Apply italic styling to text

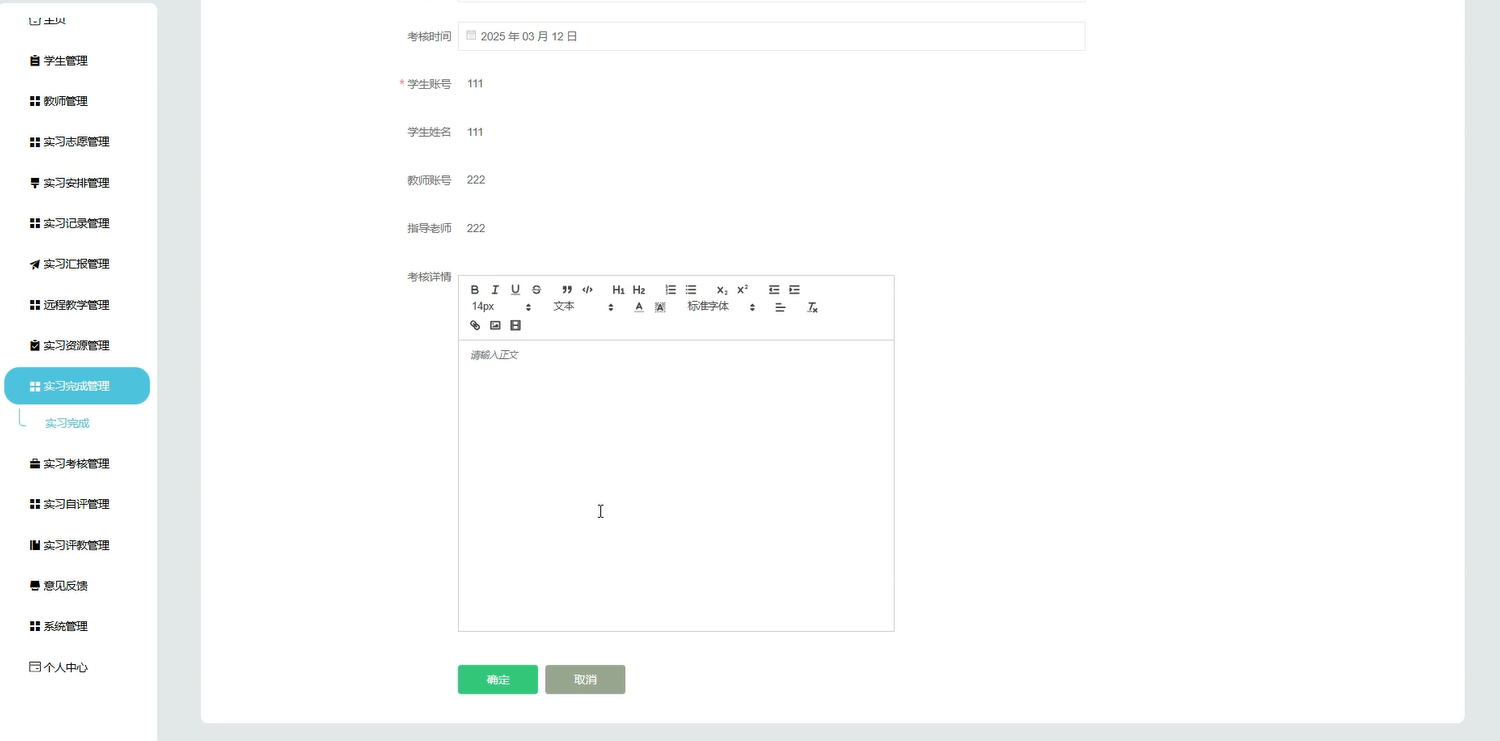pos(495,289)
